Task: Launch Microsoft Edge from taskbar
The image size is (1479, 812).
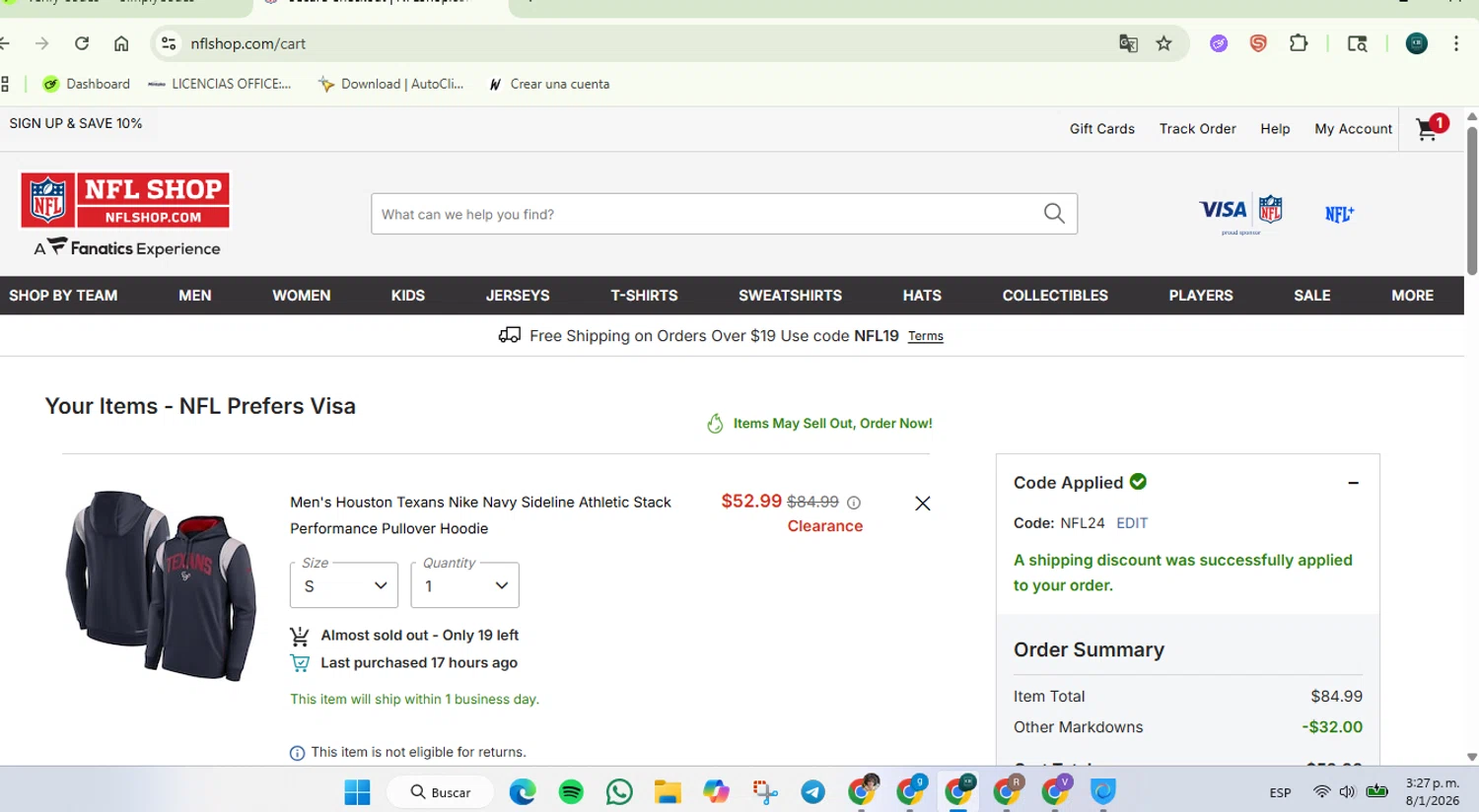Action: [523, 791]
